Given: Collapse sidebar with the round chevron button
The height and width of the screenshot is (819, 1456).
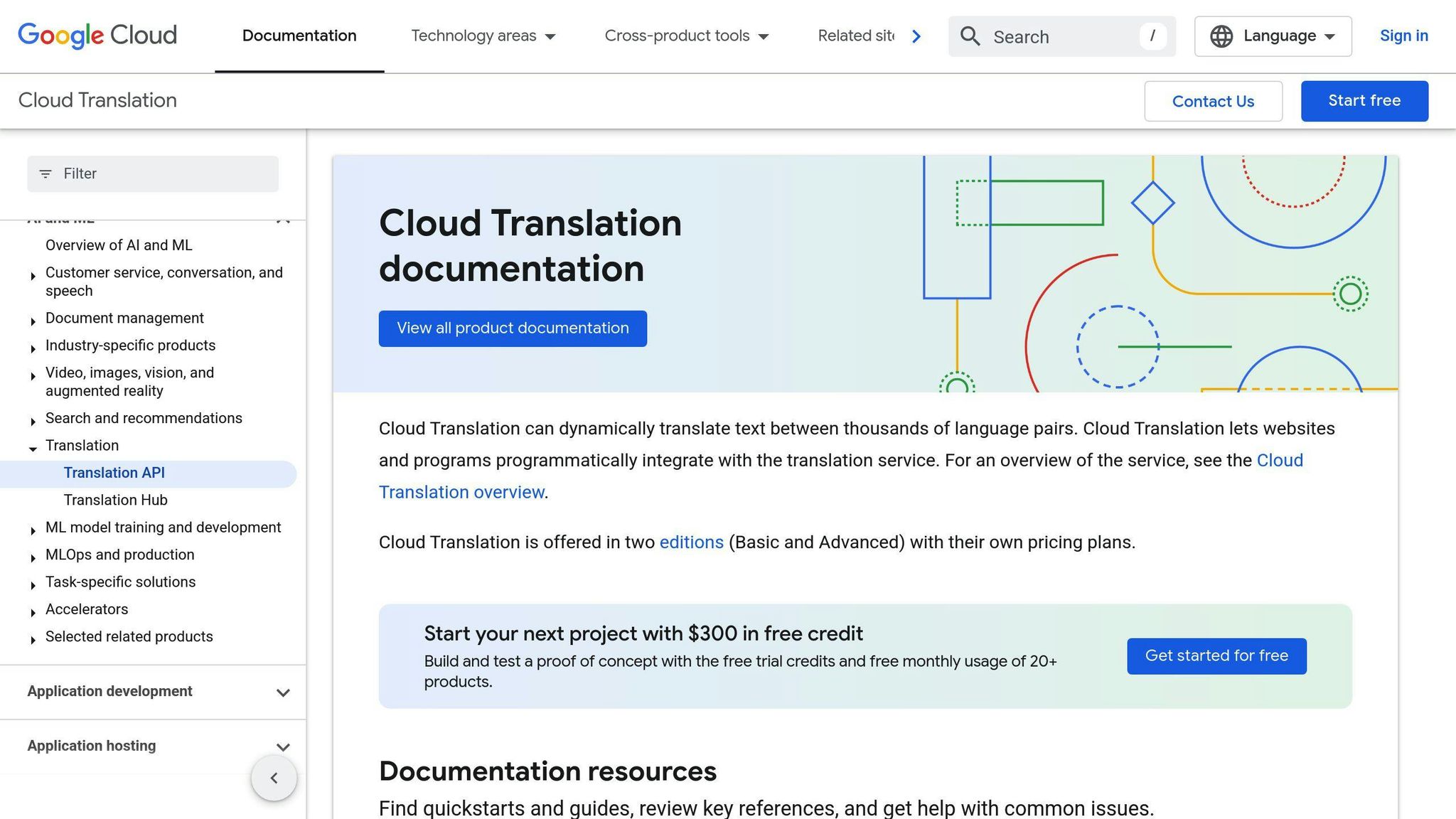Looking at the screenshot, I should pyautogui.click(x=274, y=778).
